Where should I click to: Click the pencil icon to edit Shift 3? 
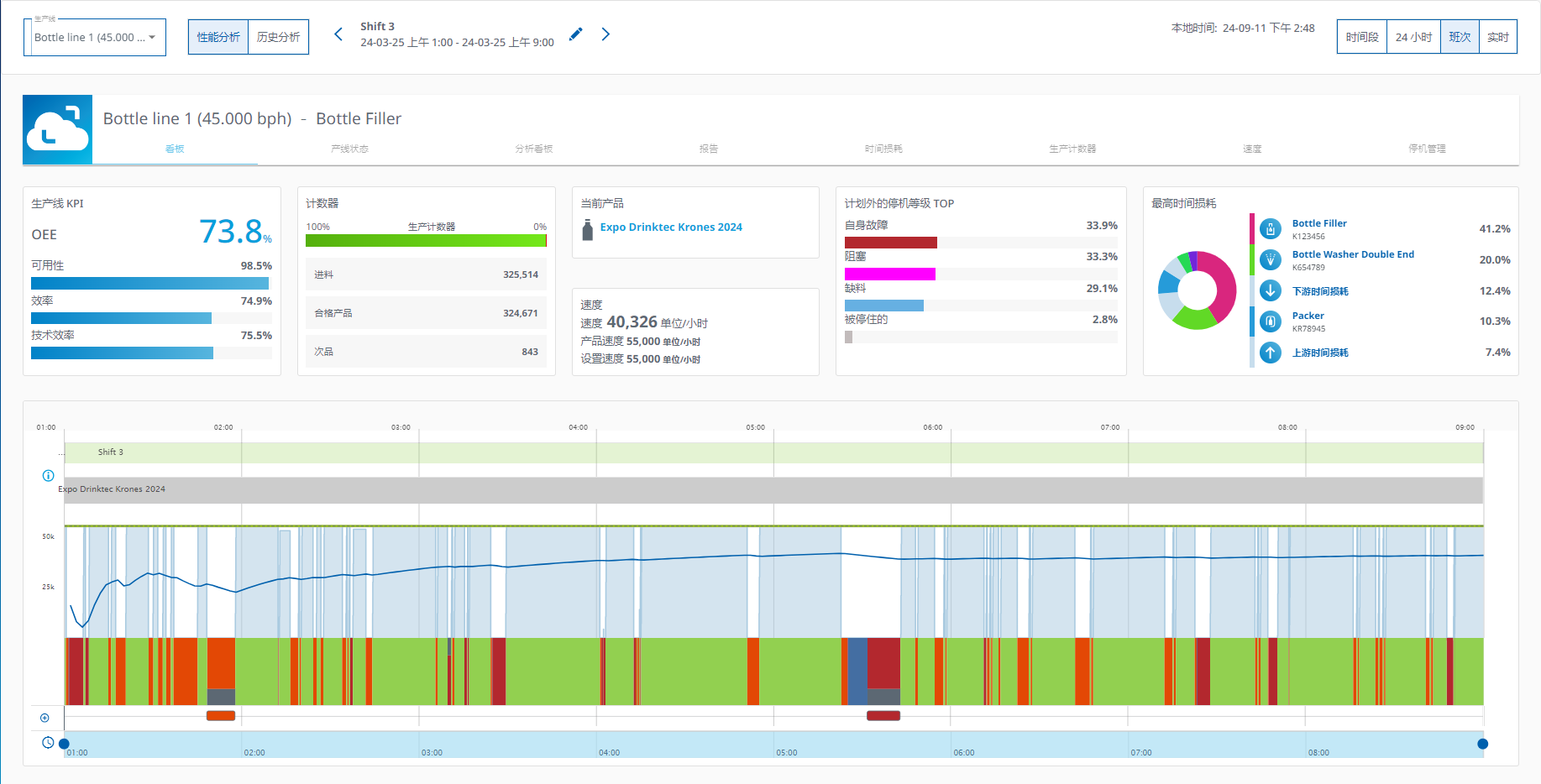[x=575, y=34]
